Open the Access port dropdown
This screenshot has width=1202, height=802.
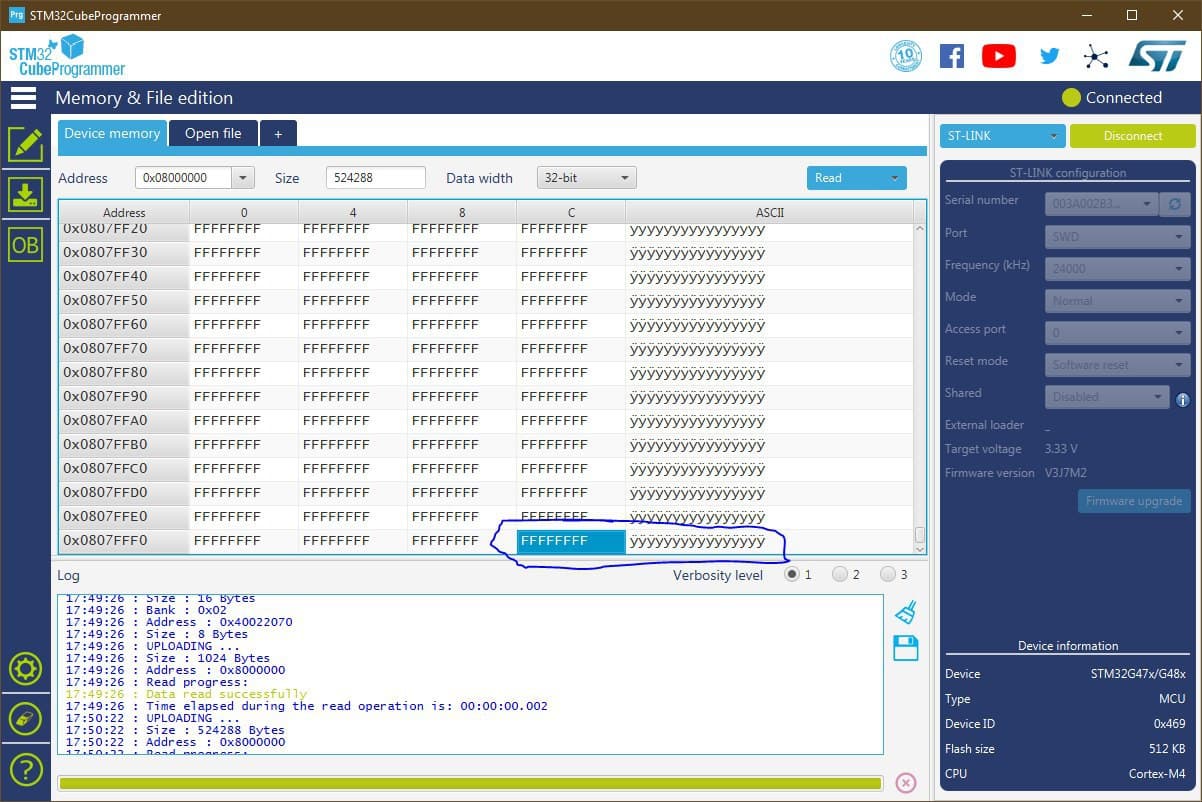coord(1117,333)
